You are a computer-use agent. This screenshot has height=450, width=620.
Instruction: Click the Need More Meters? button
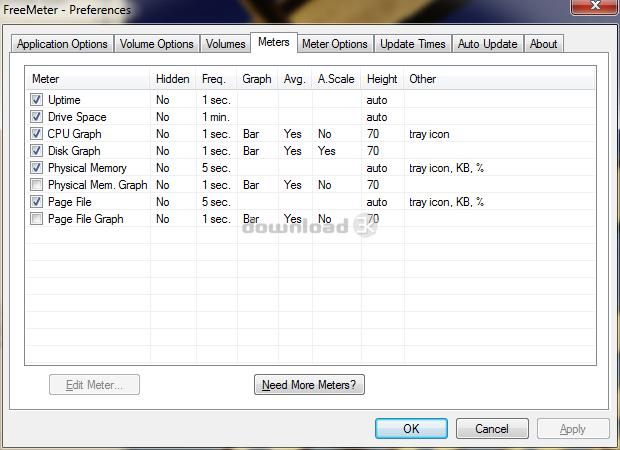pos(309,385)
